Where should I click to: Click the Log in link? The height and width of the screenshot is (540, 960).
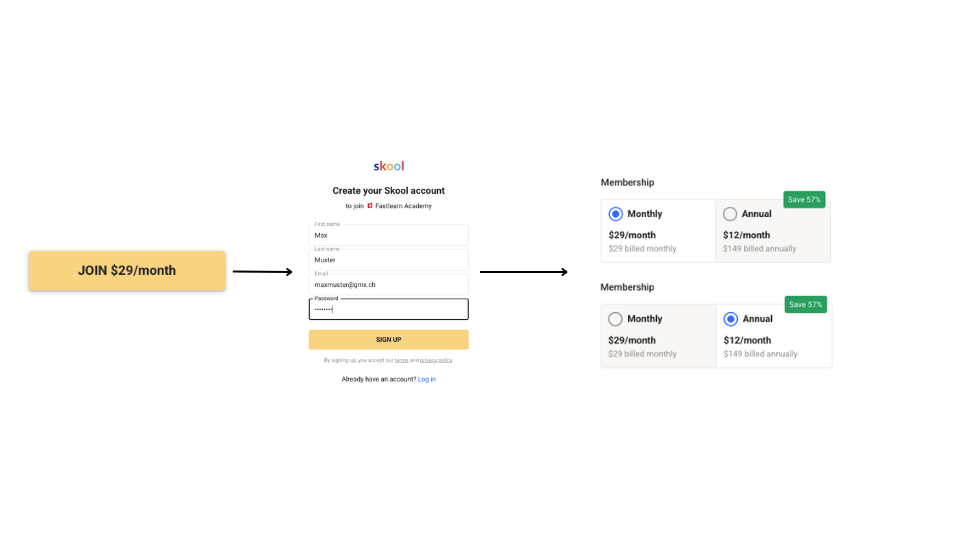pyautogui.click(x=427, y=379)
